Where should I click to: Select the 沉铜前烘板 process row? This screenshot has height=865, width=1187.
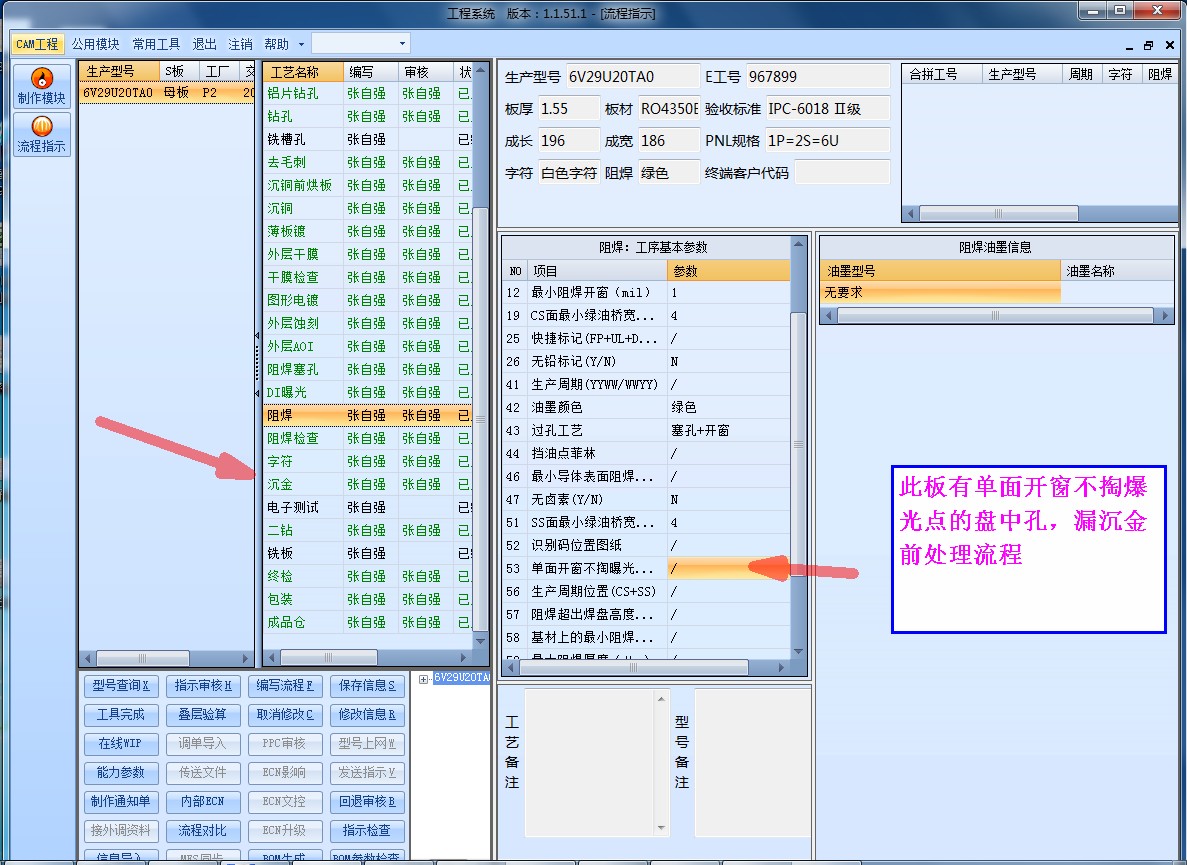368,185
